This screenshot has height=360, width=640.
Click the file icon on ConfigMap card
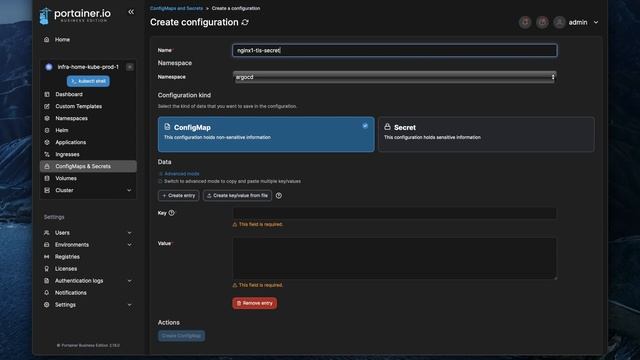pos(167,127)
